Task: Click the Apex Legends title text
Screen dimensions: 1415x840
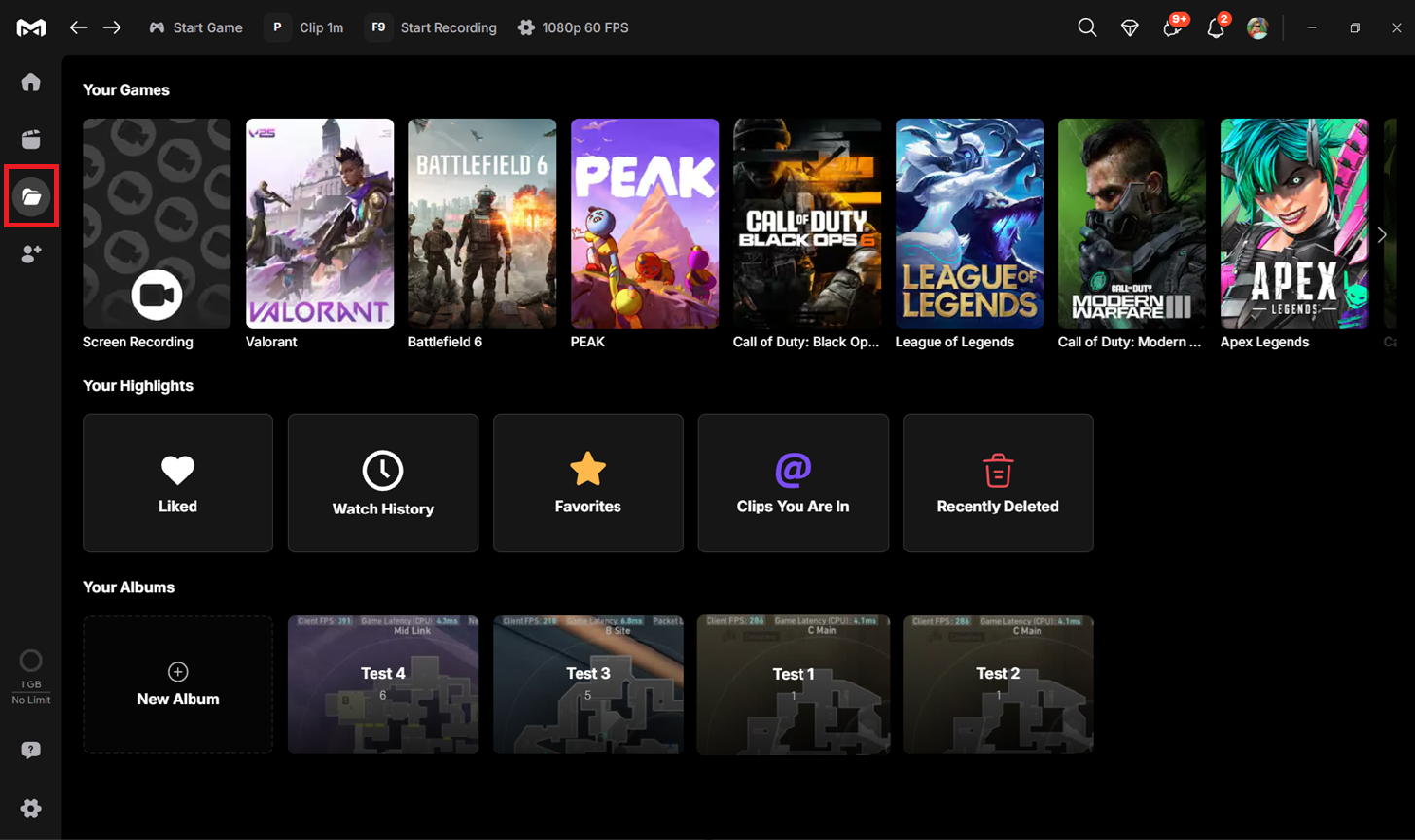Action: 1265,342
